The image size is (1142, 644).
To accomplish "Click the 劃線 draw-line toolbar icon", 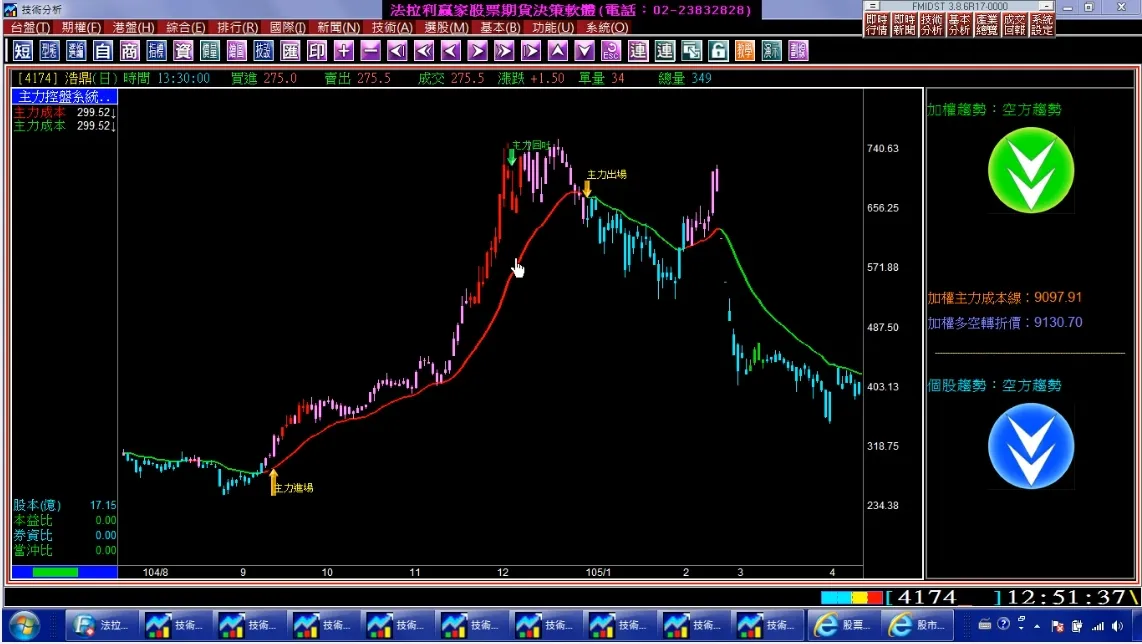I will click(798, 51).
